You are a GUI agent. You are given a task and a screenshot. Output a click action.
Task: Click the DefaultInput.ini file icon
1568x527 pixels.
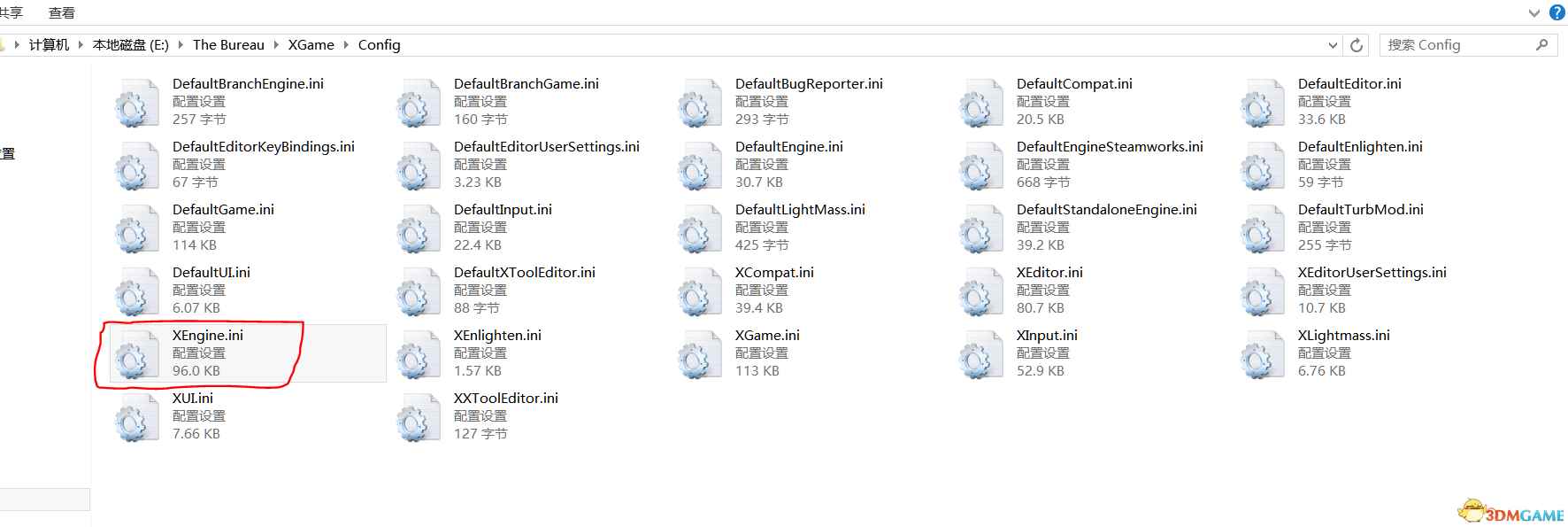[418, 229]
